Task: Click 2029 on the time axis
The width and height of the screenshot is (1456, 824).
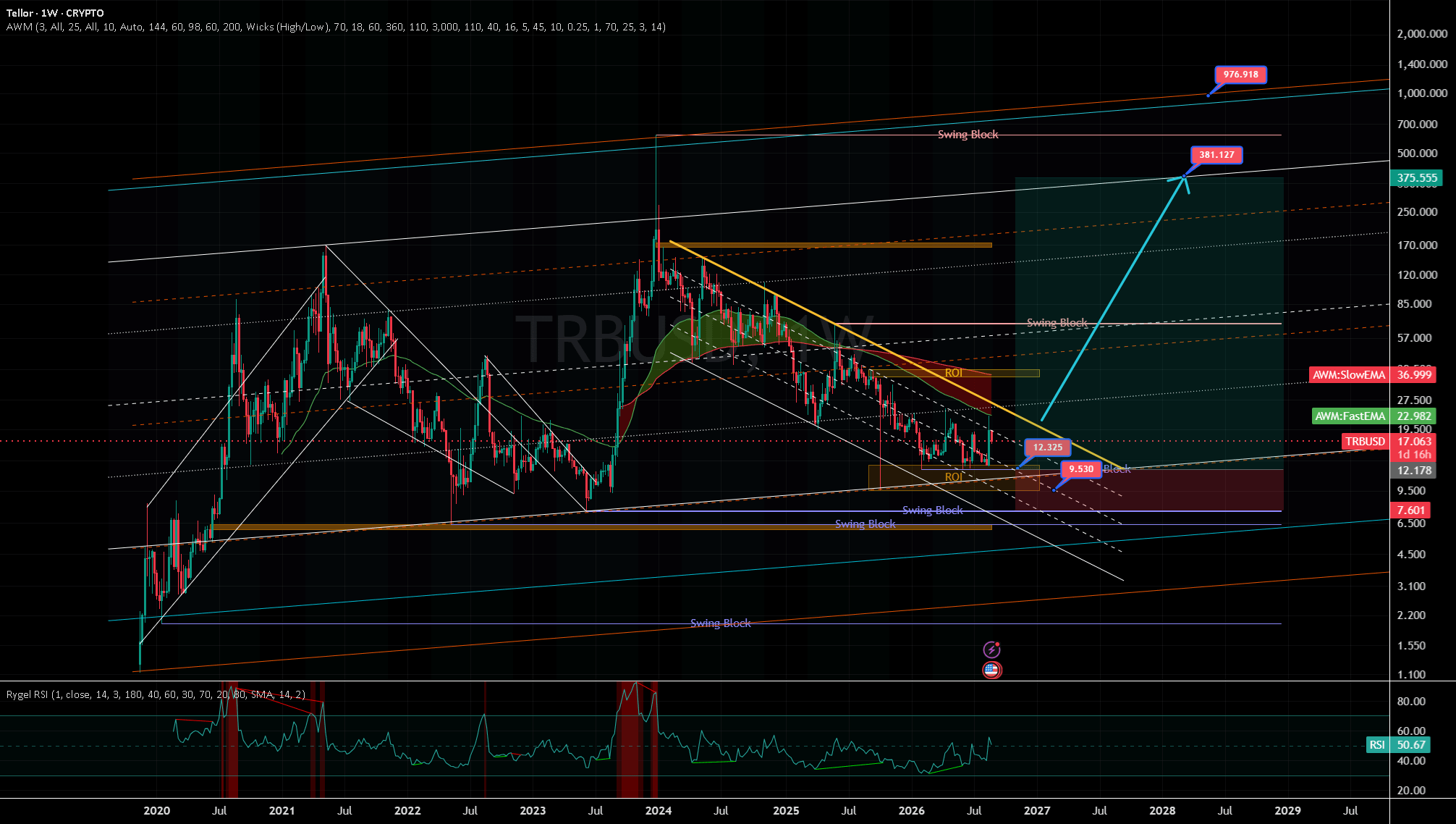Action: pos(1287,811)
